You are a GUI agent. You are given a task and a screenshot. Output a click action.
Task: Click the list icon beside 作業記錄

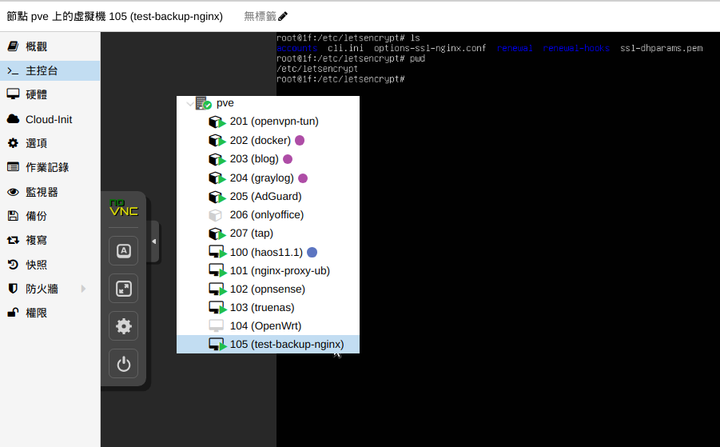pyautogui.click(x=13, y=167)
